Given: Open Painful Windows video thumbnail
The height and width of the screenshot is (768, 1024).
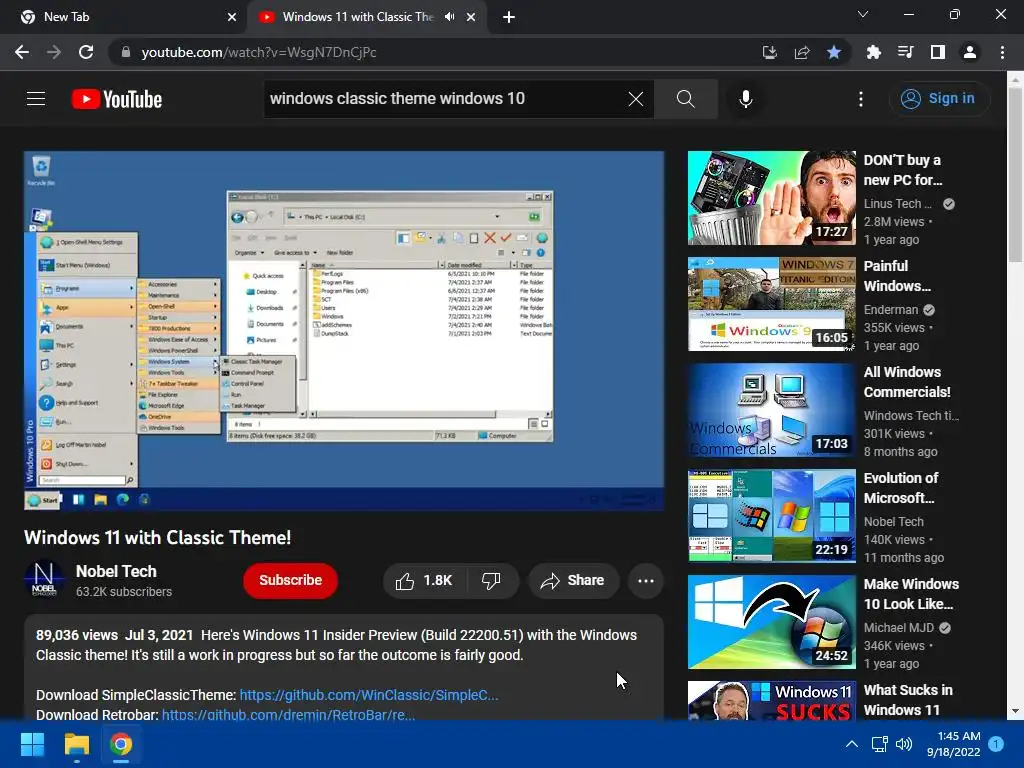Looking at the screenshot, I should point(771,304).
